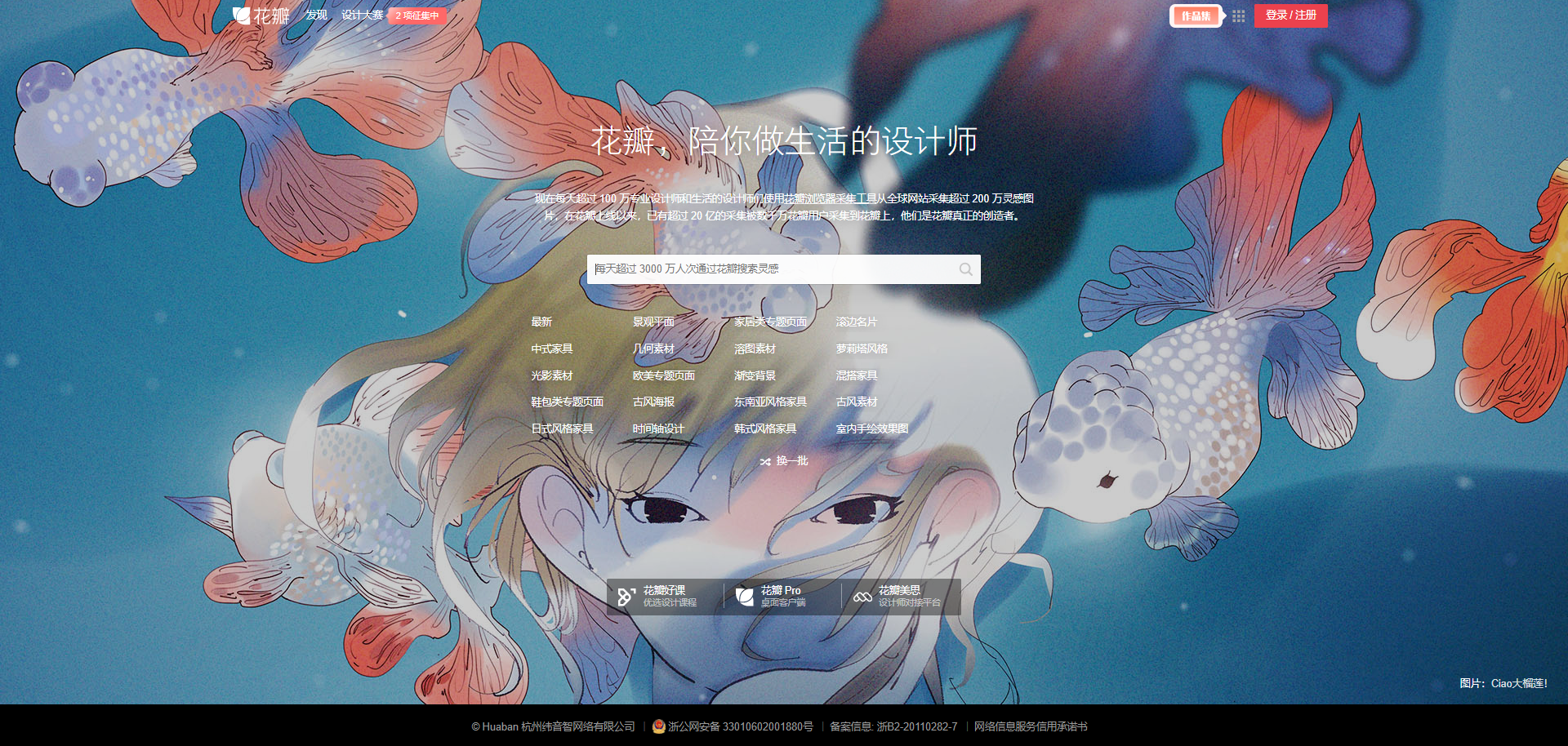Click the 花瓣，陪你做生活的设计师 headline

pyautogui.click(x=784, y=141)
